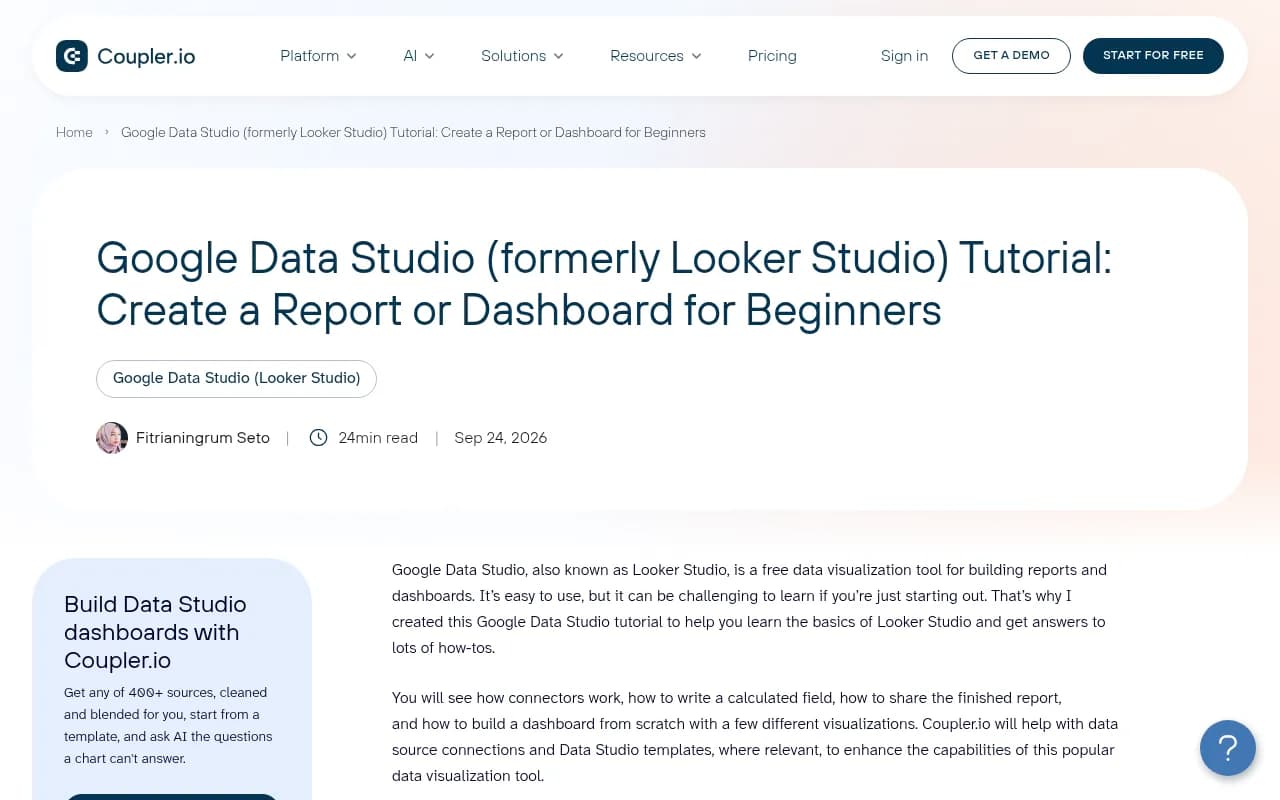Click the "Get any of 400+ sources" paragraph
1280x800 pixels.
click(x=168, y=725)
